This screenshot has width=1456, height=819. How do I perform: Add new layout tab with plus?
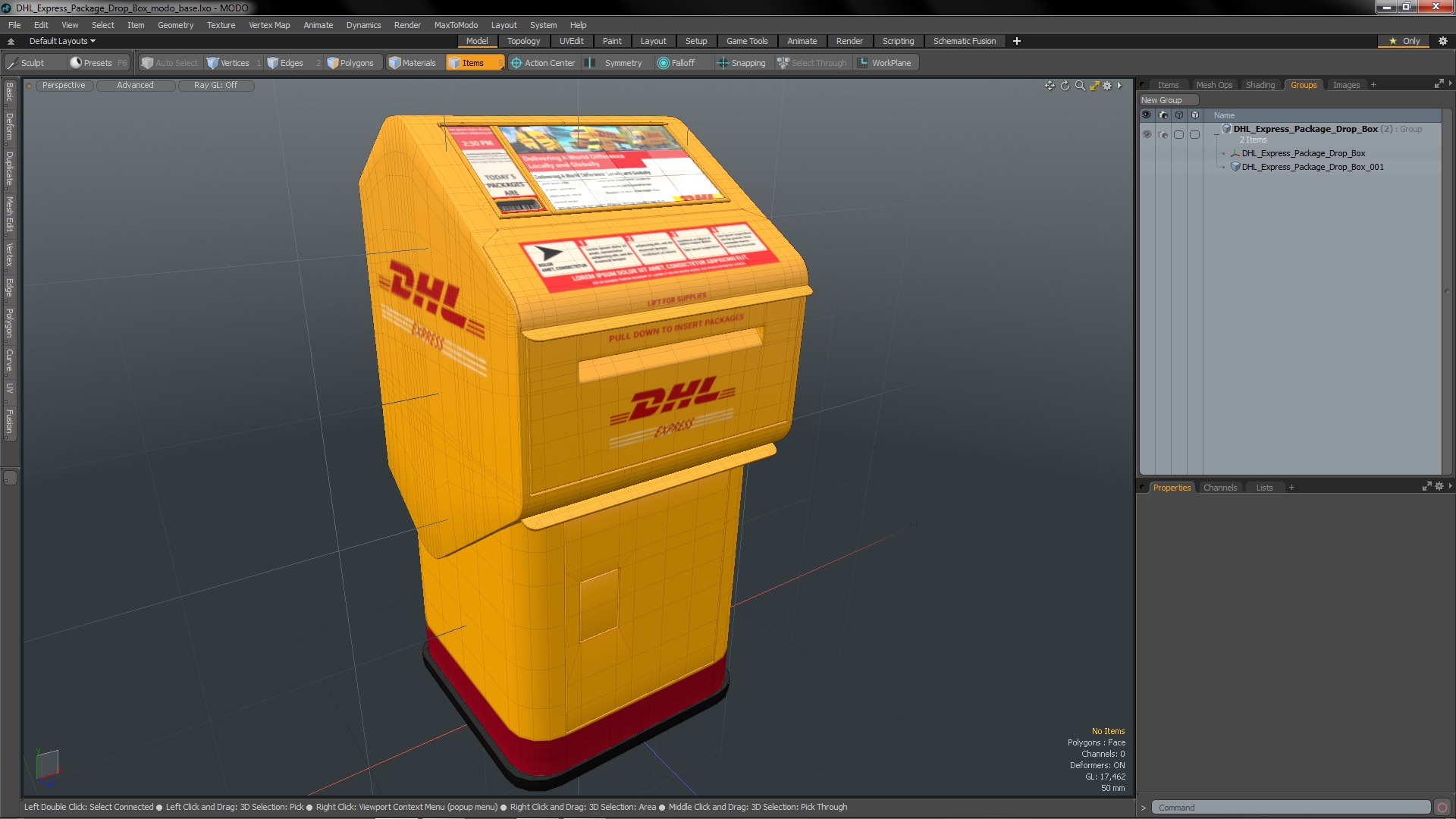coord(1016,41)
